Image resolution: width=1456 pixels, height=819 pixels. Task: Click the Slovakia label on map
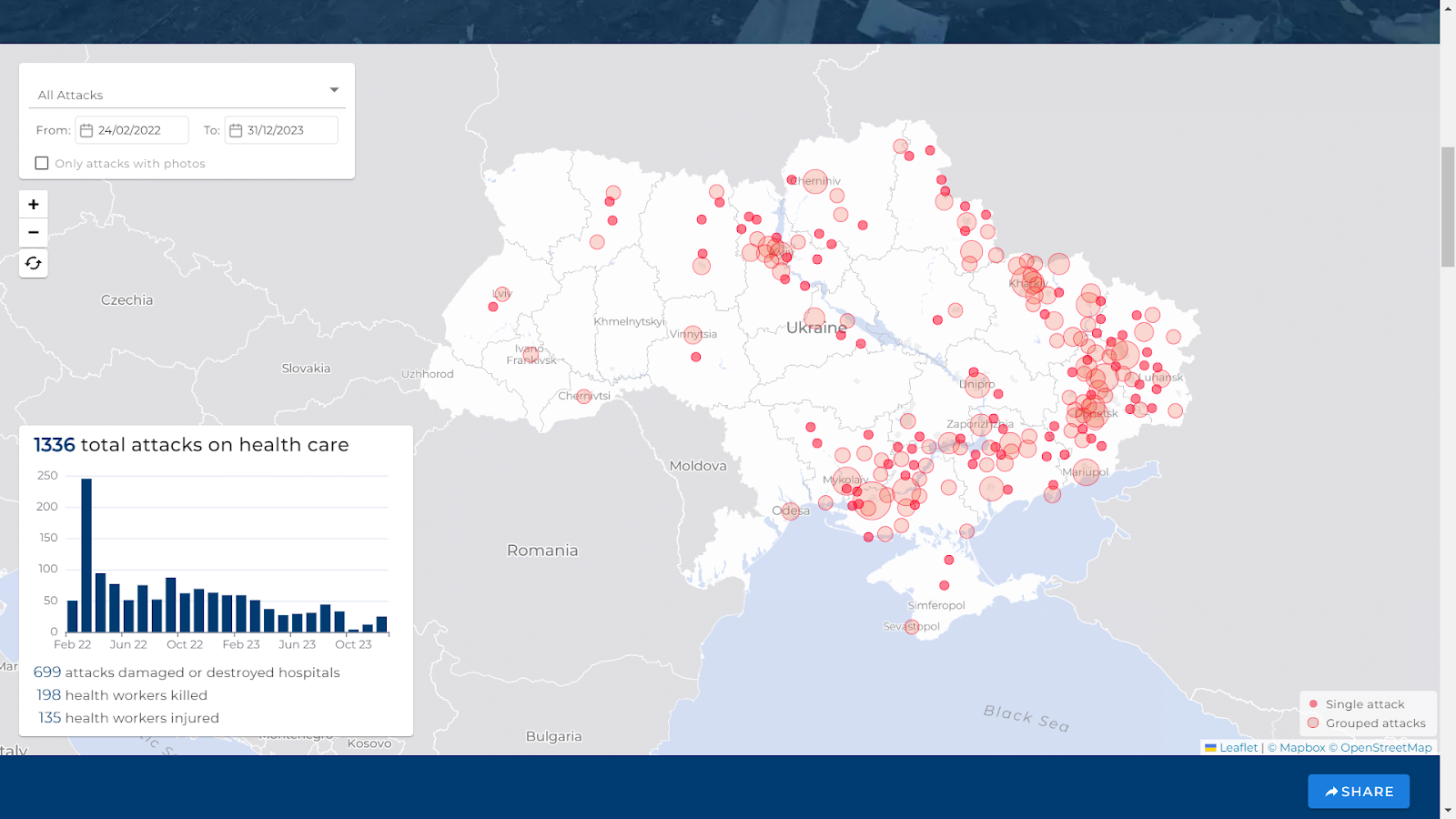306,369
